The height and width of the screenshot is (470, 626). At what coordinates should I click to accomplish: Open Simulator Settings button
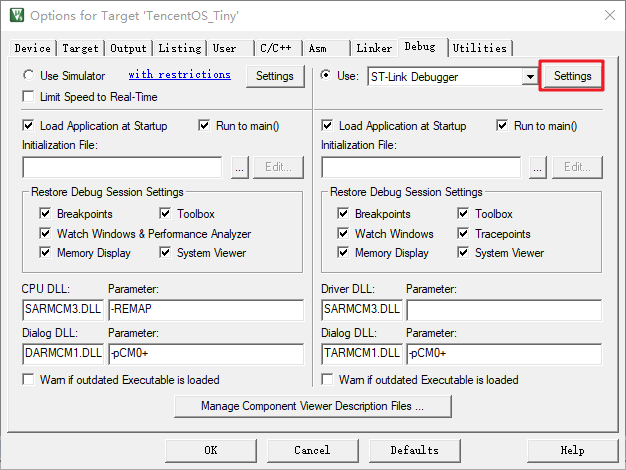[x=274, y=76]
